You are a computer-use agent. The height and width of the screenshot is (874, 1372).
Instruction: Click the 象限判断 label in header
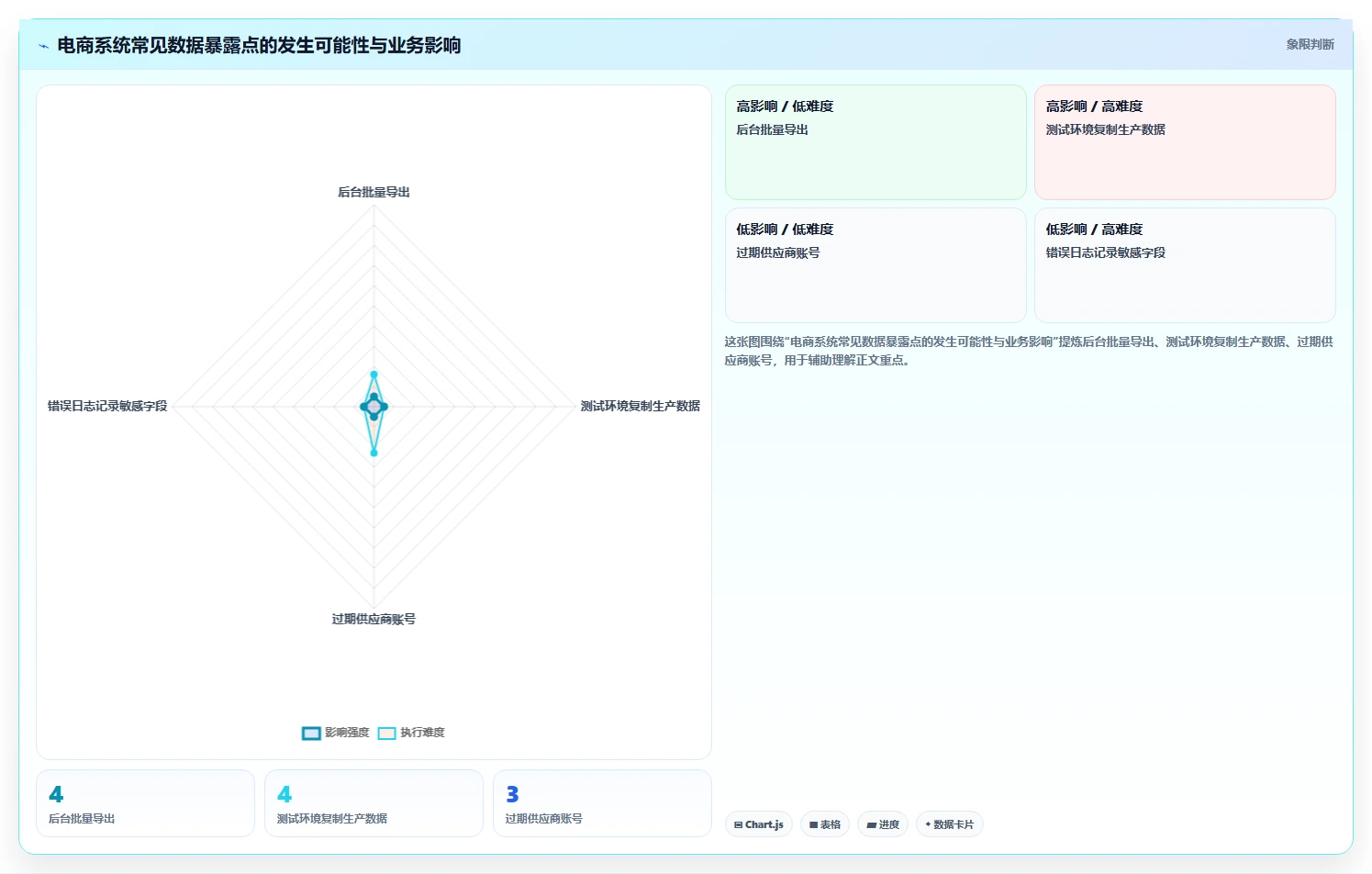click(1310, 44)
